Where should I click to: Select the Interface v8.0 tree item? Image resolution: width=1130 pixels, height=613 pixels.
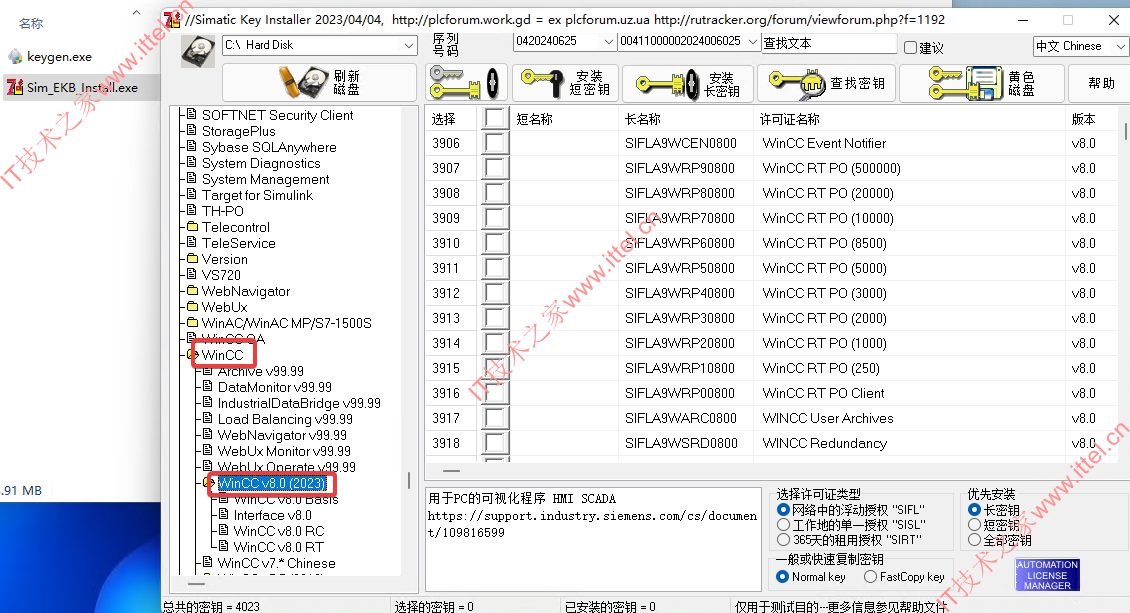tap(272, 515)
